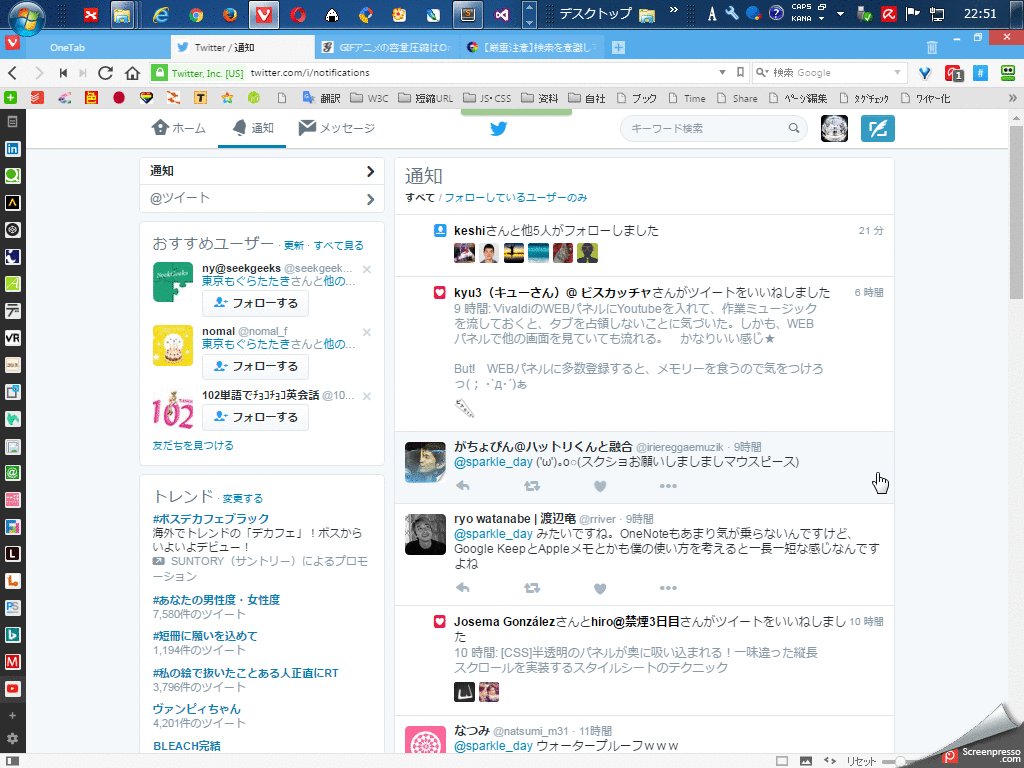
Task: Reload the page with the refresh icon
Action: (x=105, y=73)
